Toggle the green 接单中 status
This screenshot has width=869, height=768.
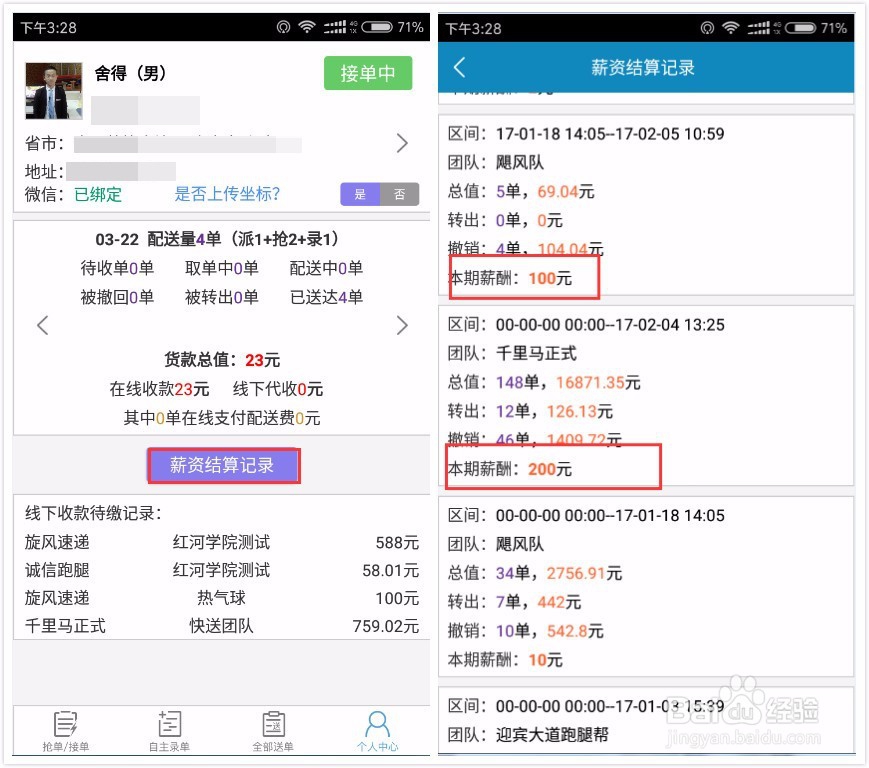pos(368,73)
